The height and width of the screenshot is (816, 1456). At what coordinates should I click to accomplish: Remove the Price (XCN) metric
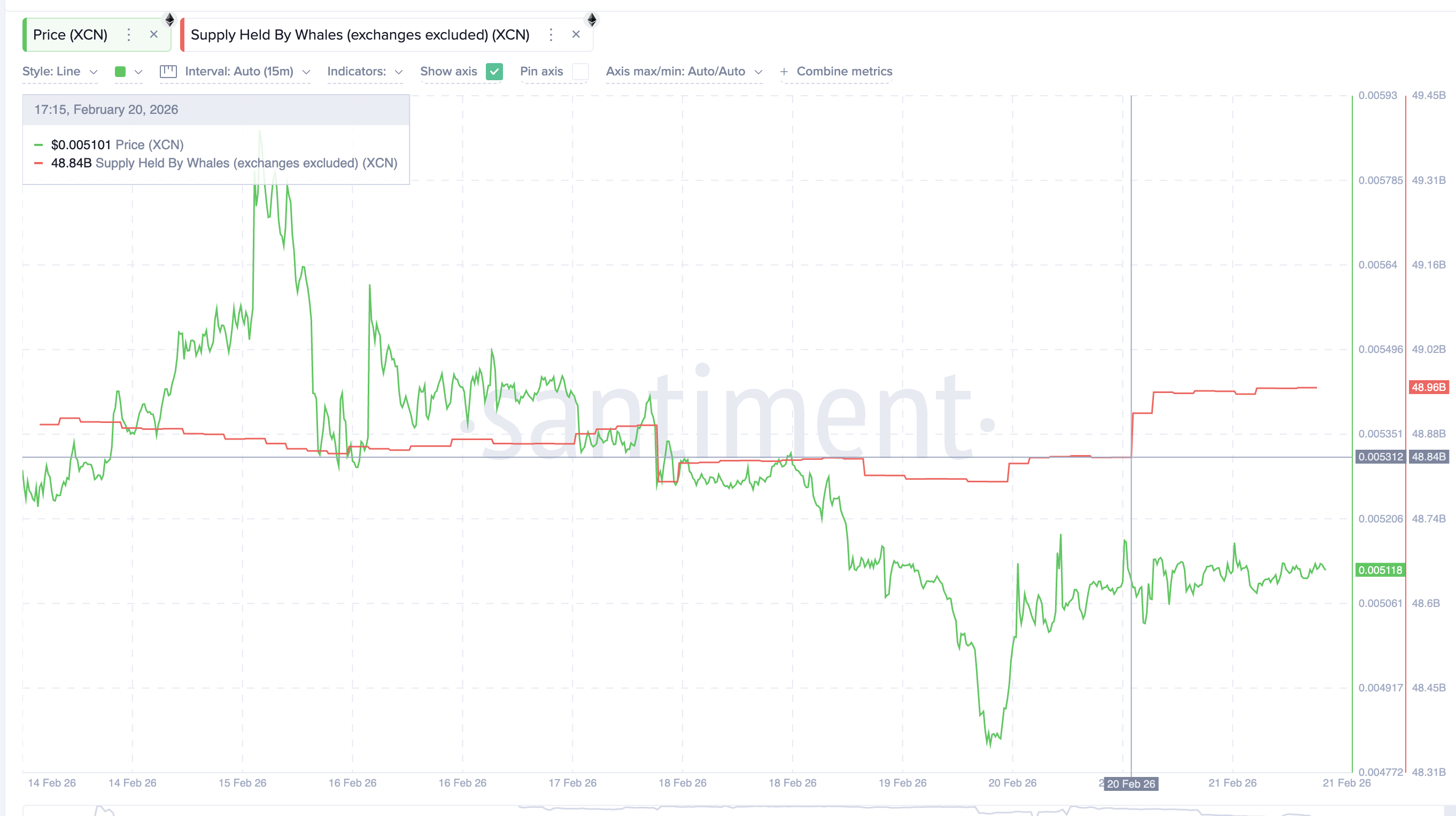154,35
